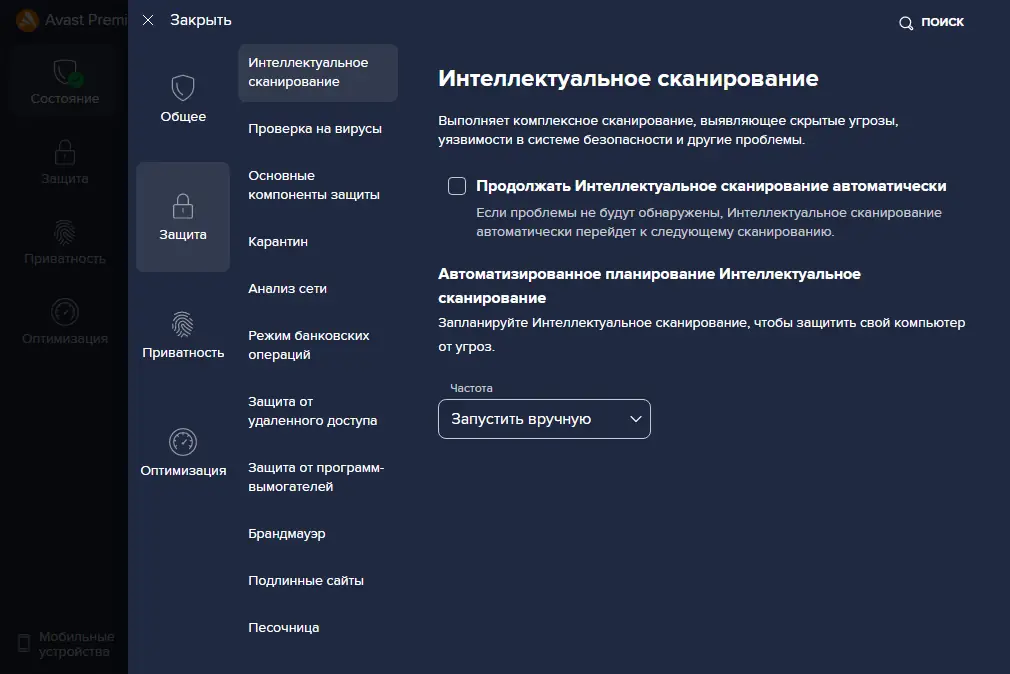Open Защита via the lock icon in sidebar

coord(63,150)
